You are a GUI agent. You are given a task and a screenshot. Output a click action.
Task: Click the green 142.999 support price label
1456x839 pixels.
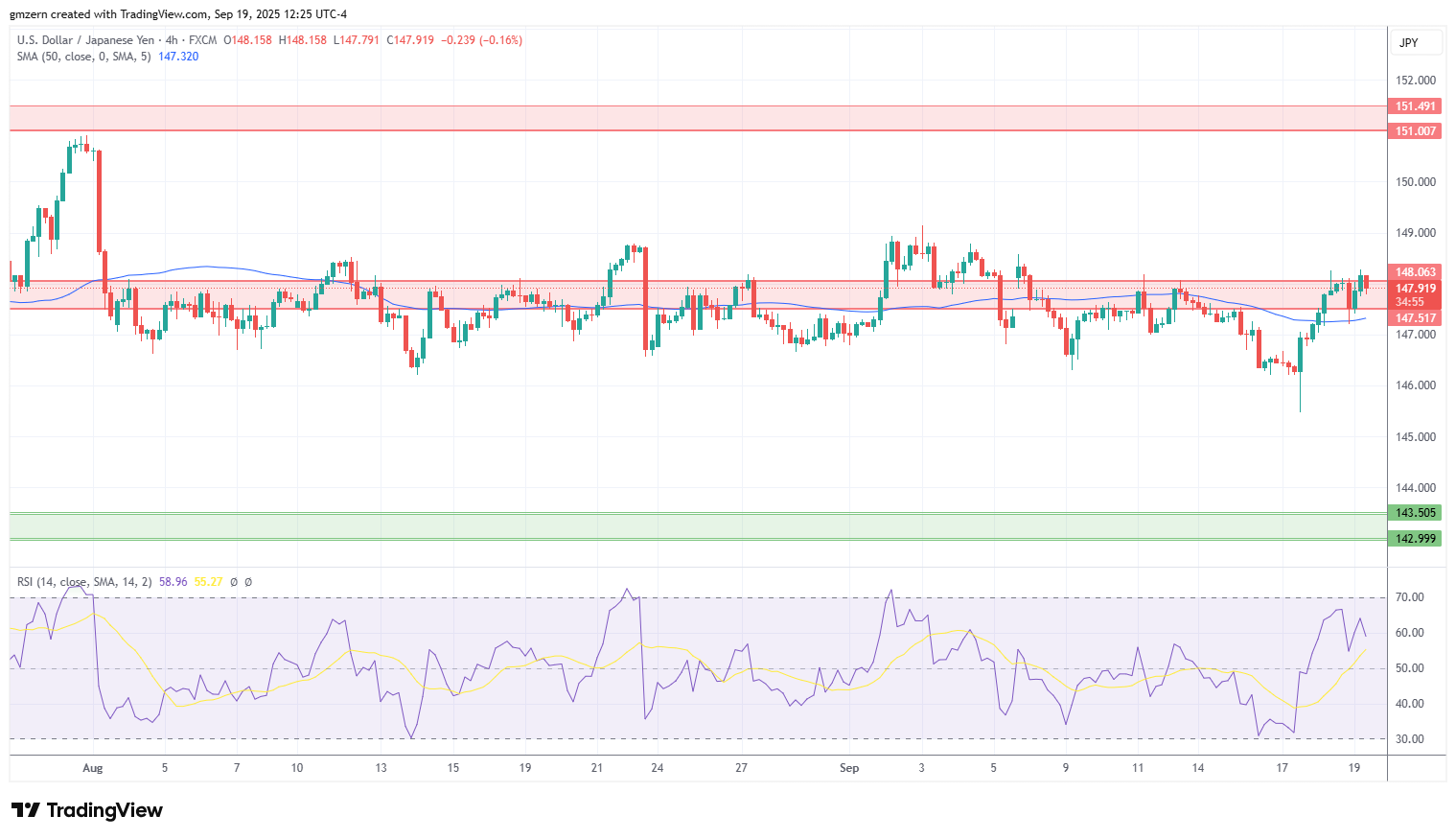point(1415,539)
